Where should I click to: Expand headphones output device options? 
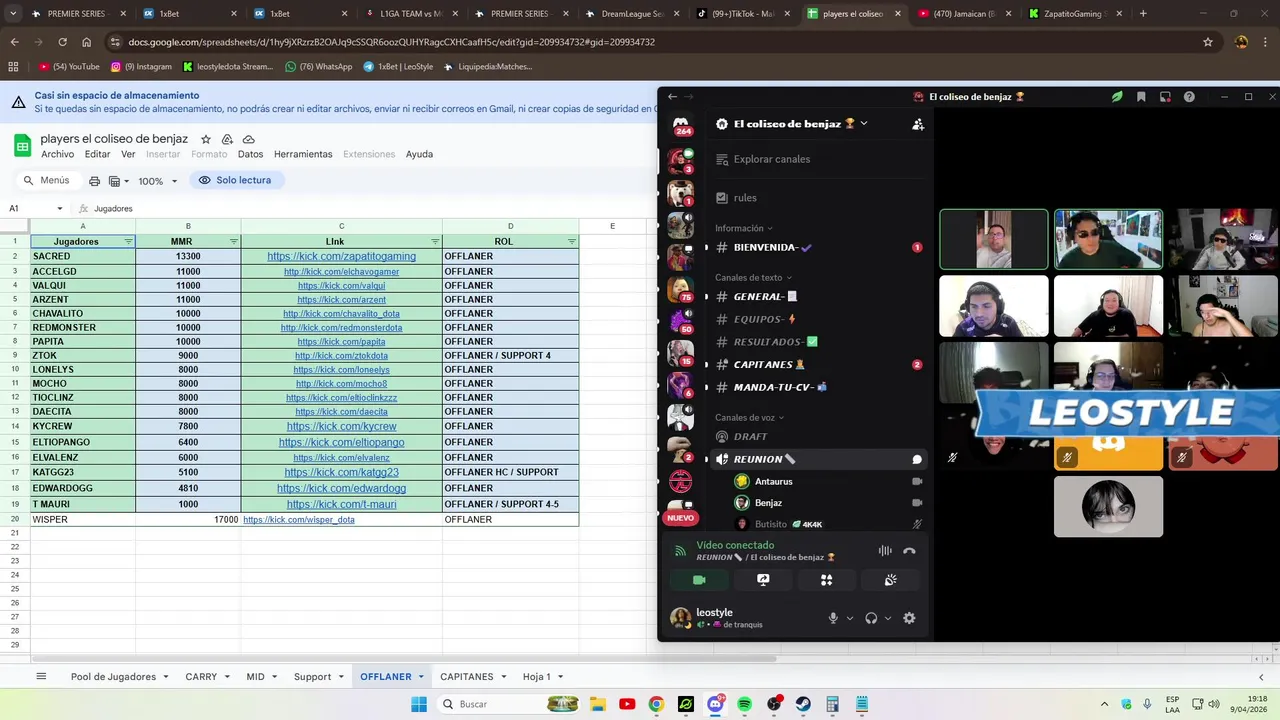[x=888, y=618]
